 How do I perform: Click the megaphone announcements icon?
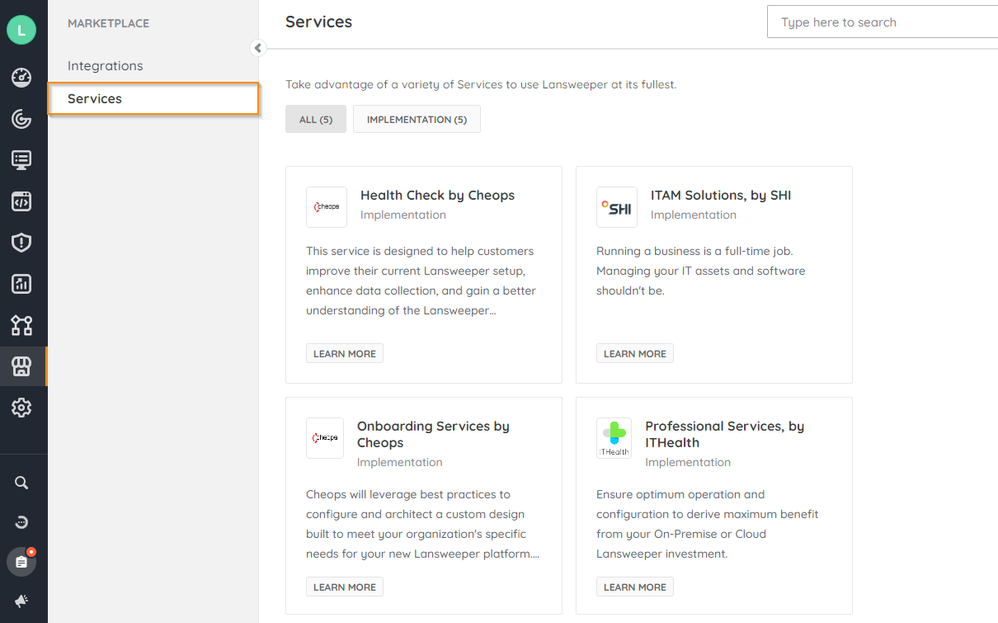[x=21, y=601]
